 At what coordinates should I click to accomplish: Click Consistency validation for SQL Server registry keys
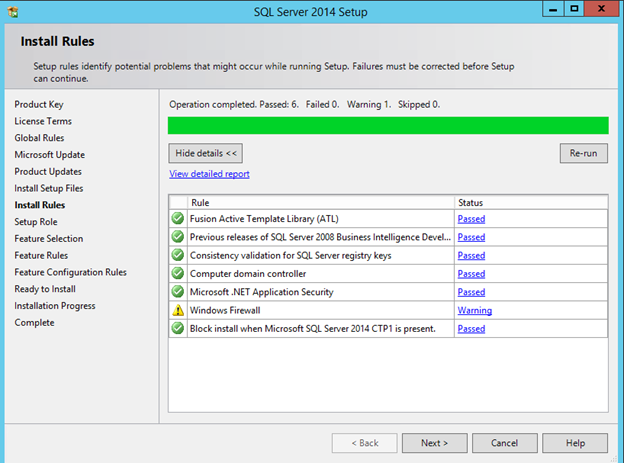click(x=291, y=256)
